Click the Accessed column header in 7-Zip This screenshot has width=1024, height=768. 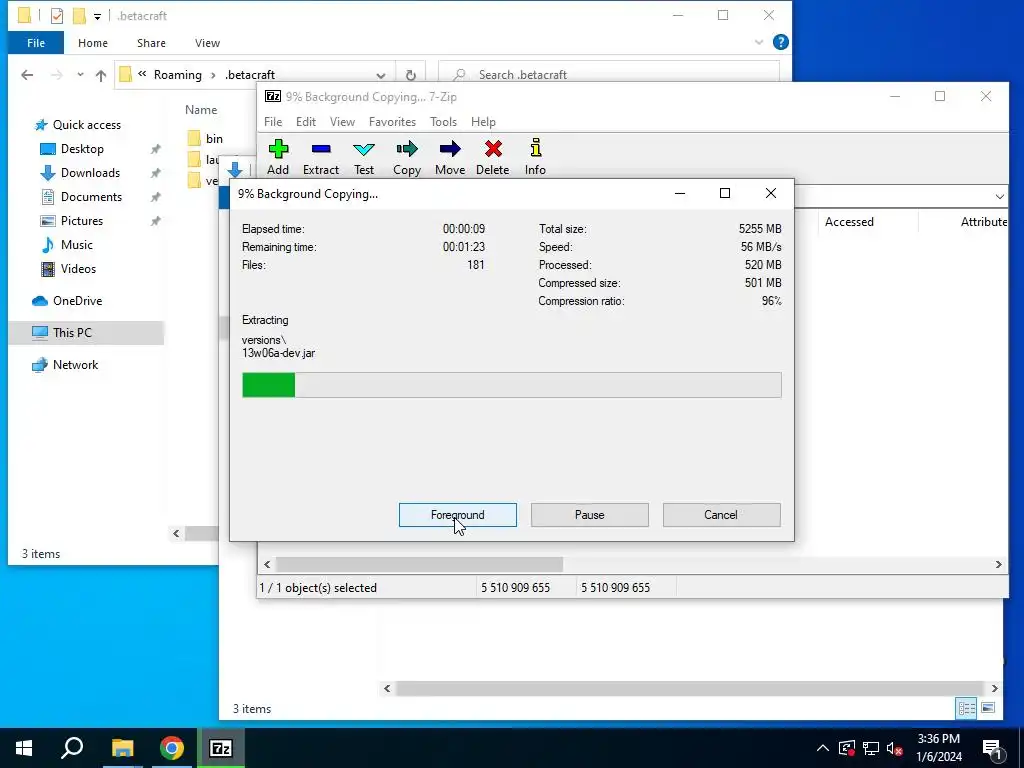click(849, 222)
